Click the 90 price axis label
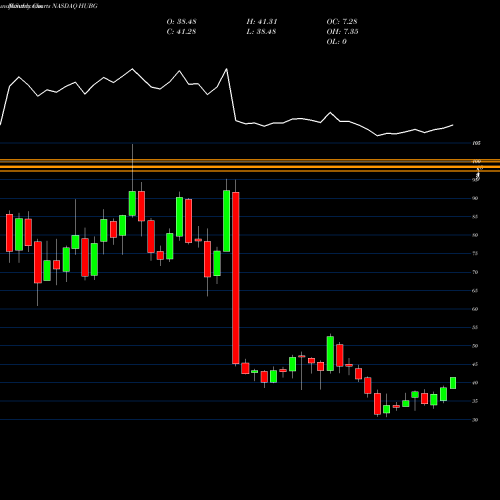This screenshot has width=500, height=500. click(475, 198)
